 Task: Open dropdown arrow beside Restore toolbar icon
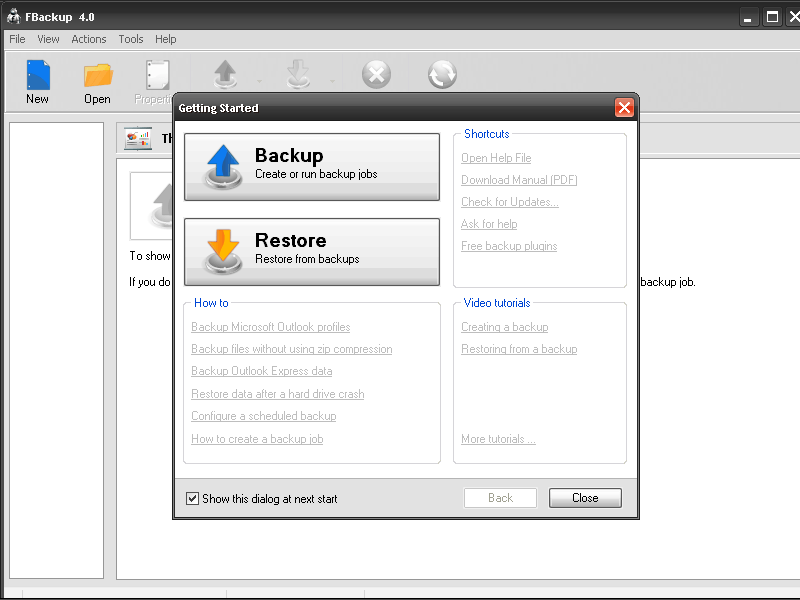click(332, 81)
